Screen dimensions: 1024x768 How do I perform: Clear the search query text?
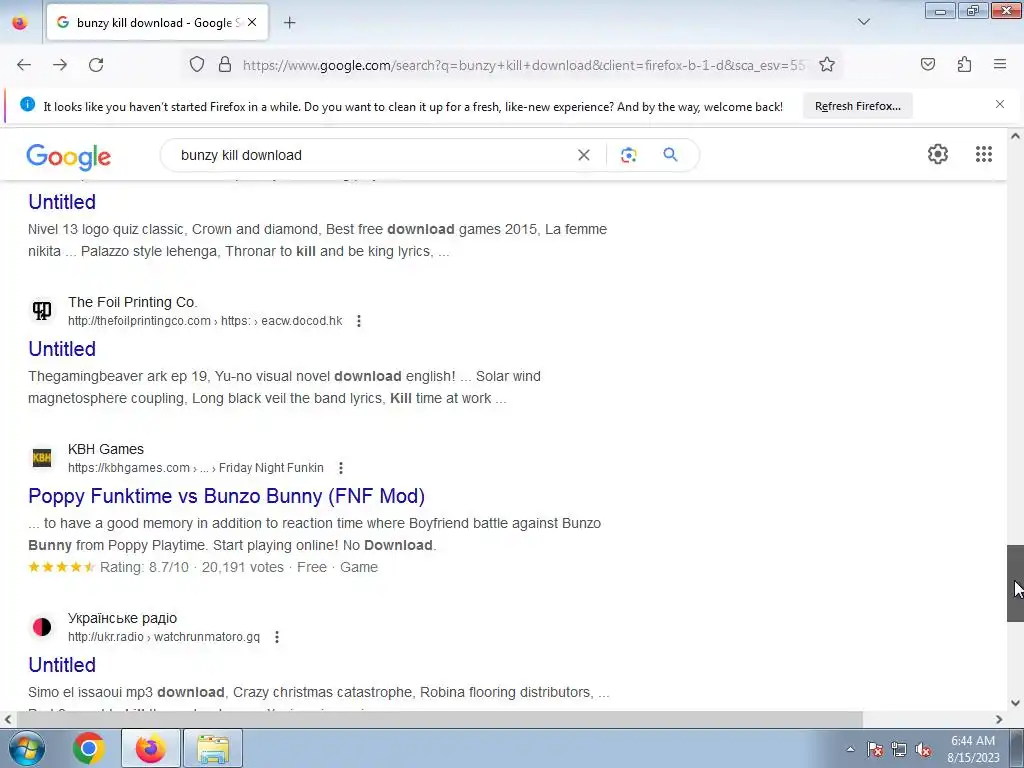click(584, 155)
